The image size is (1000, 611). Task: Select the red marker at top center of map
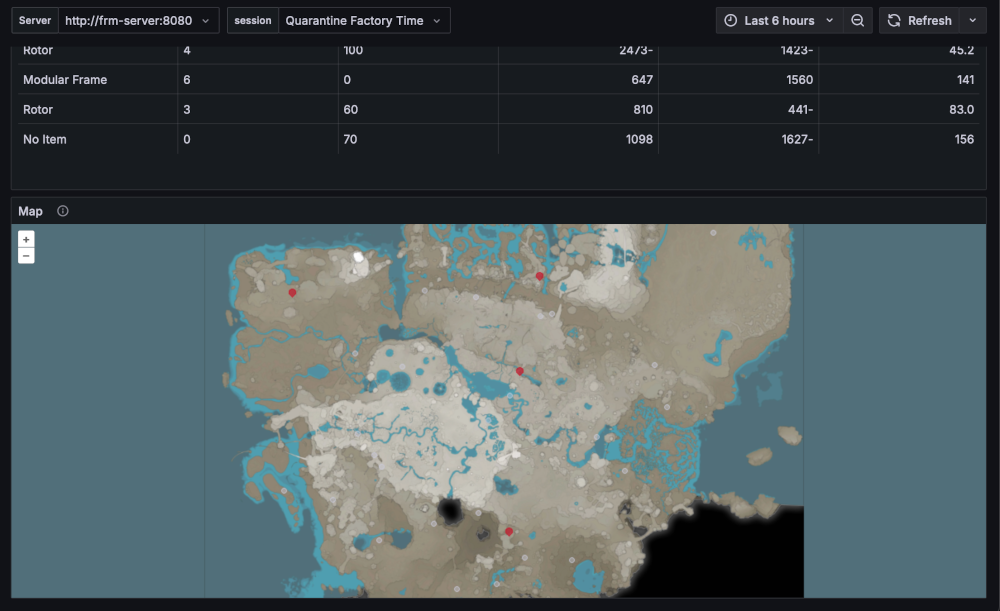coord(540,276)
